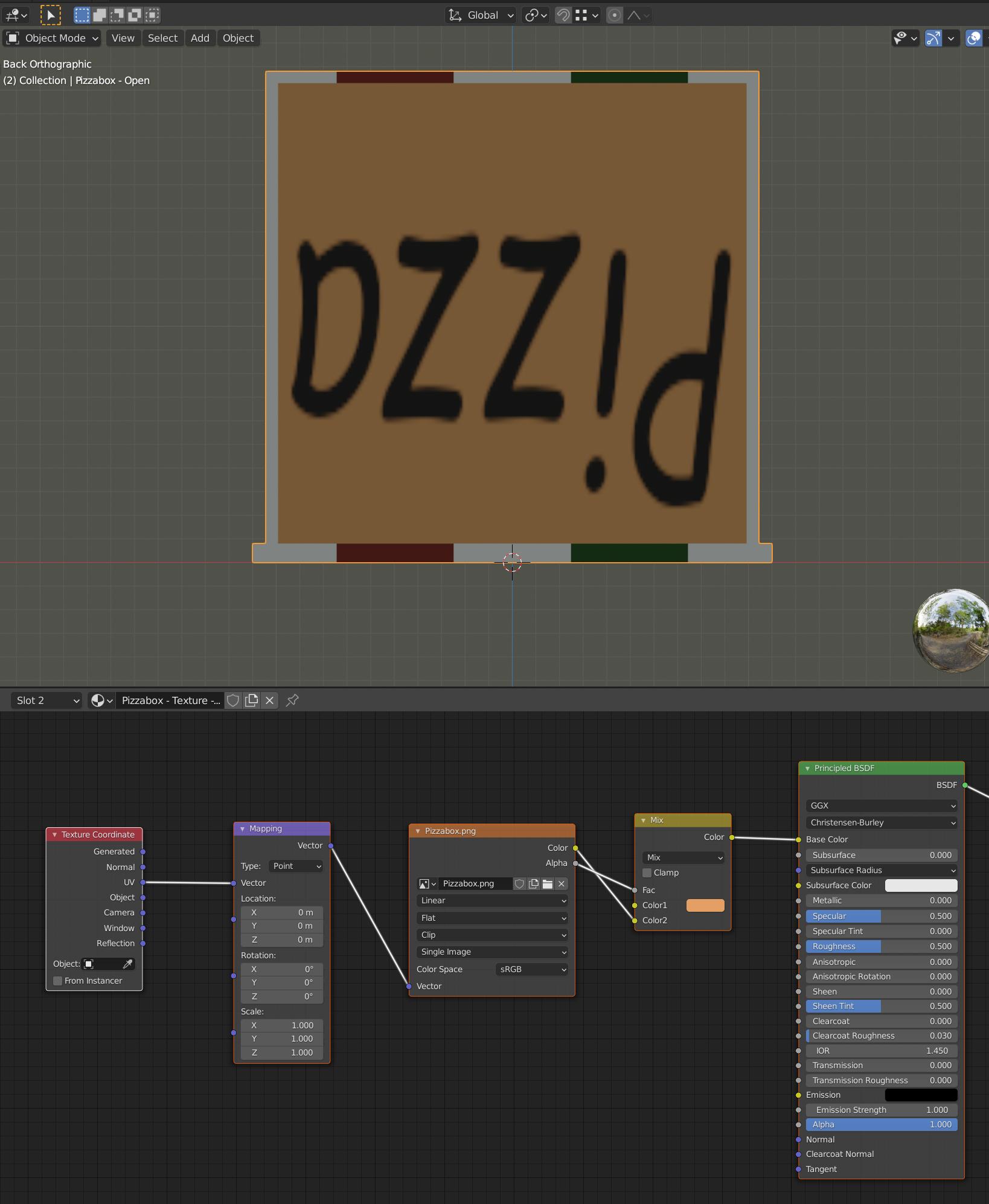Choose extend selection mode icon
989x1204 pixels.
point(100,15)
